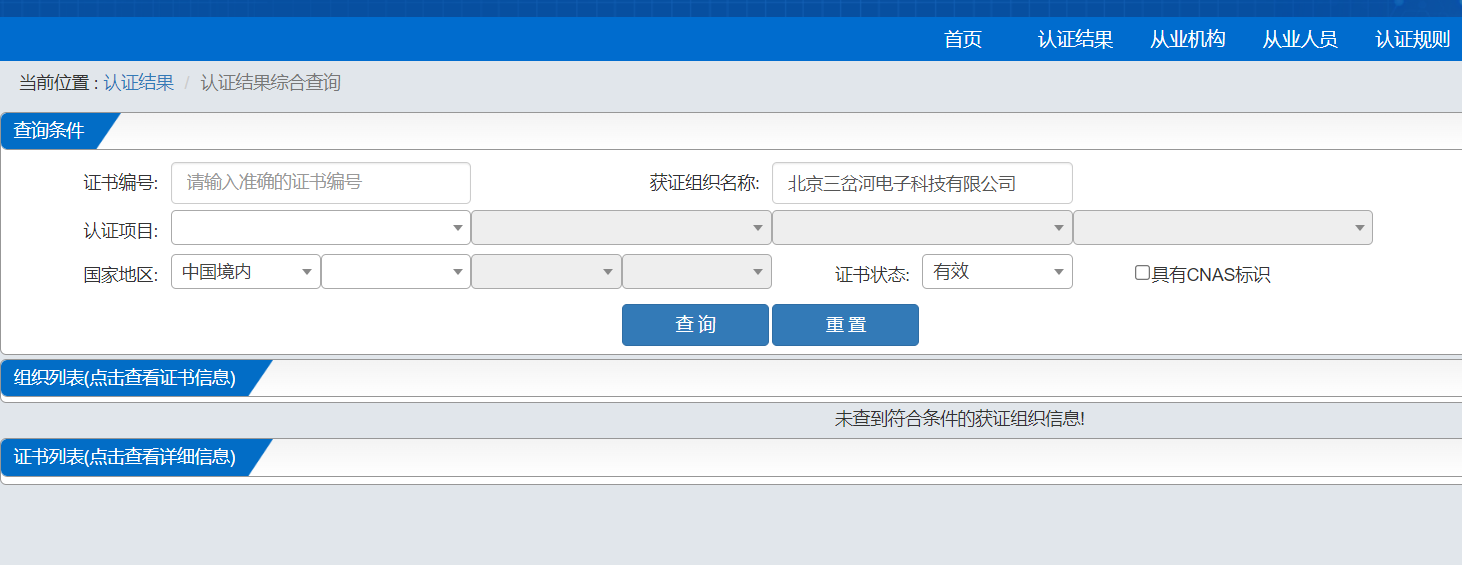Click the 未查到符合条件的获证组织信息 message

click(960, 419)
